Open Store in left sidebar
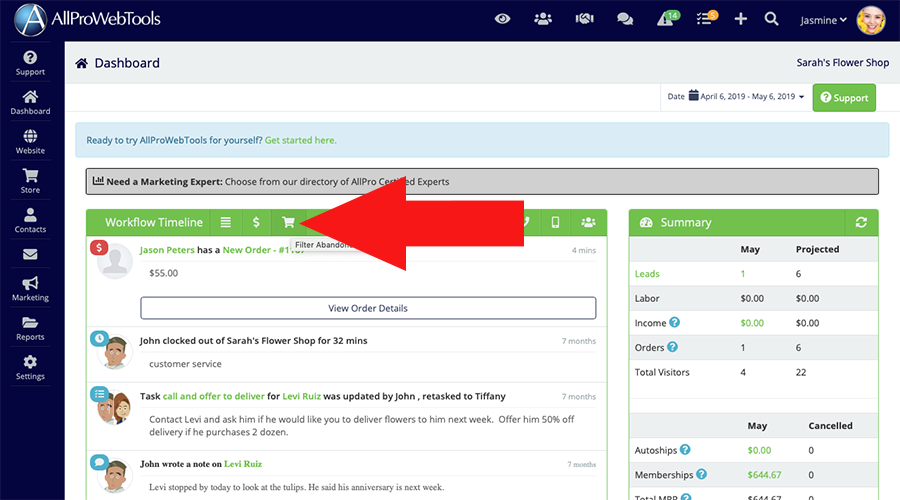 coord(30,181)
